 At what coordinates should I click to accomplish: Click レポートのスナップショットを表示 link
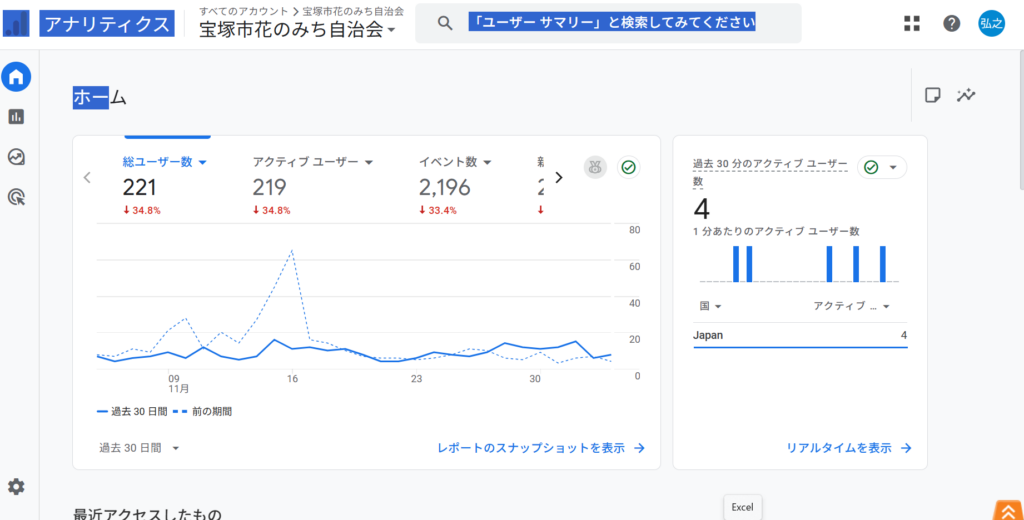[x=541, y=448]
